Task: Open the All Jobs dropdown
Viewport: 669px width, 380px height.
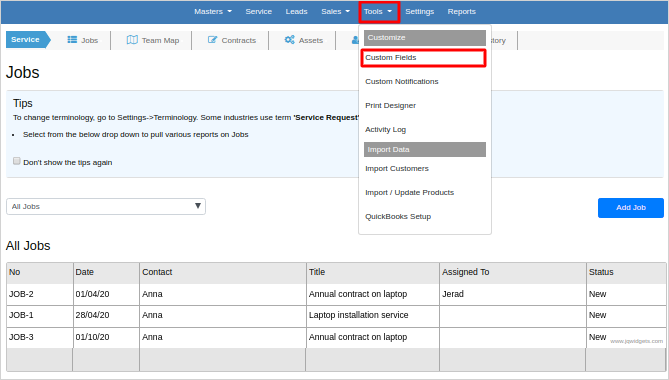Action: 106,206
